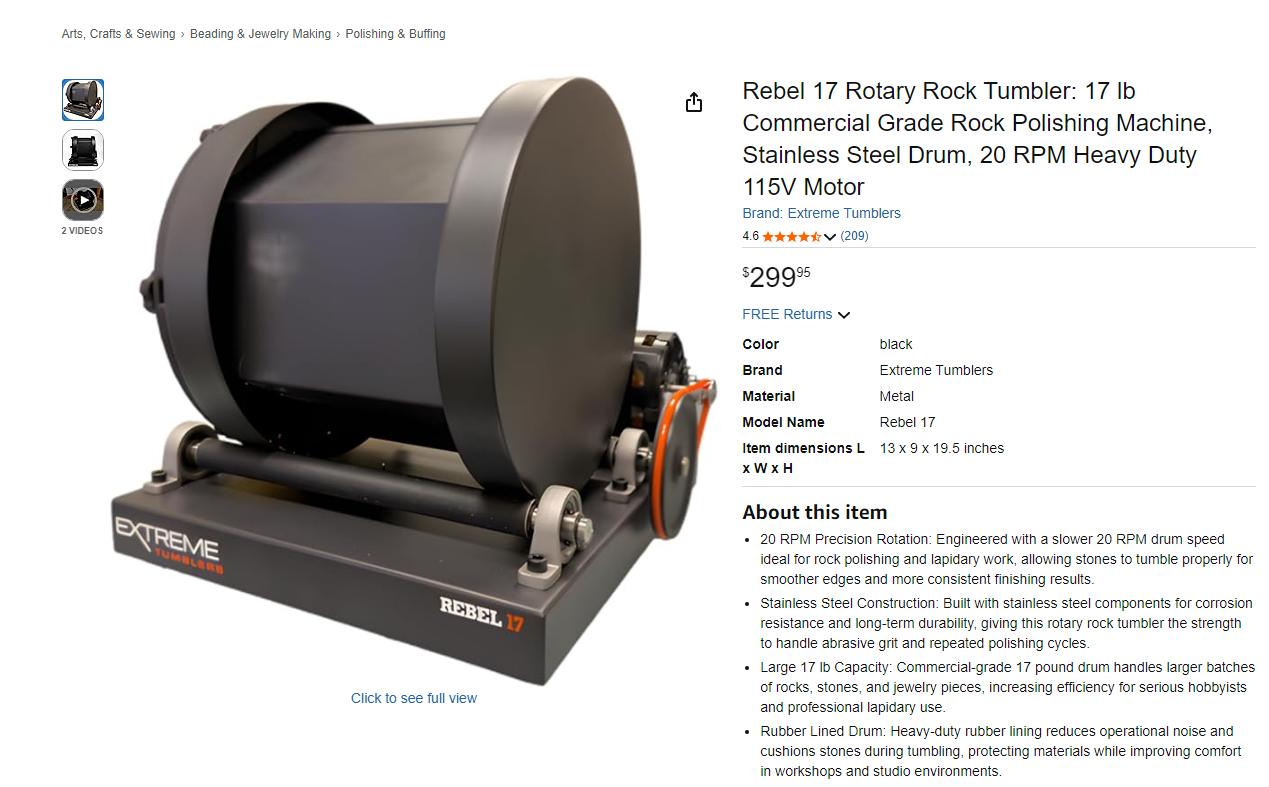
Task: Select the first product image thumbnail
Action: [x=83, y=100]
